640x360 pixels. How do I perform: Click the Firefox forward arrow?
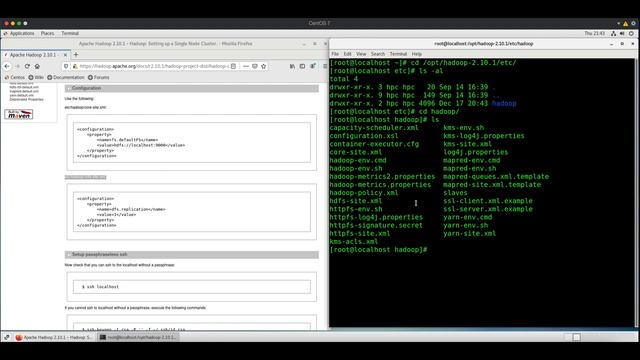click(17, 66)
